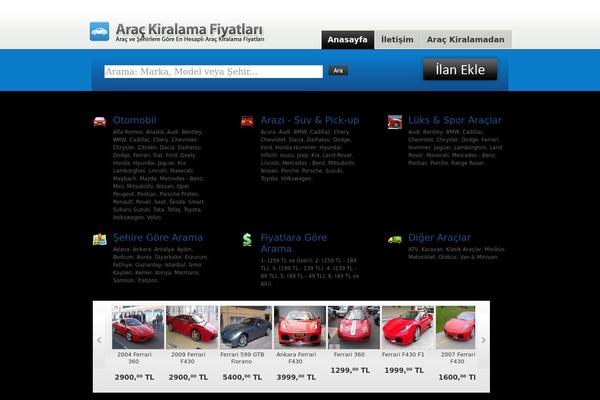Open the 2007 Ferrari F430 thumbnail
The height and width of the screenshot is (400, 600).
tap(455, 327)
